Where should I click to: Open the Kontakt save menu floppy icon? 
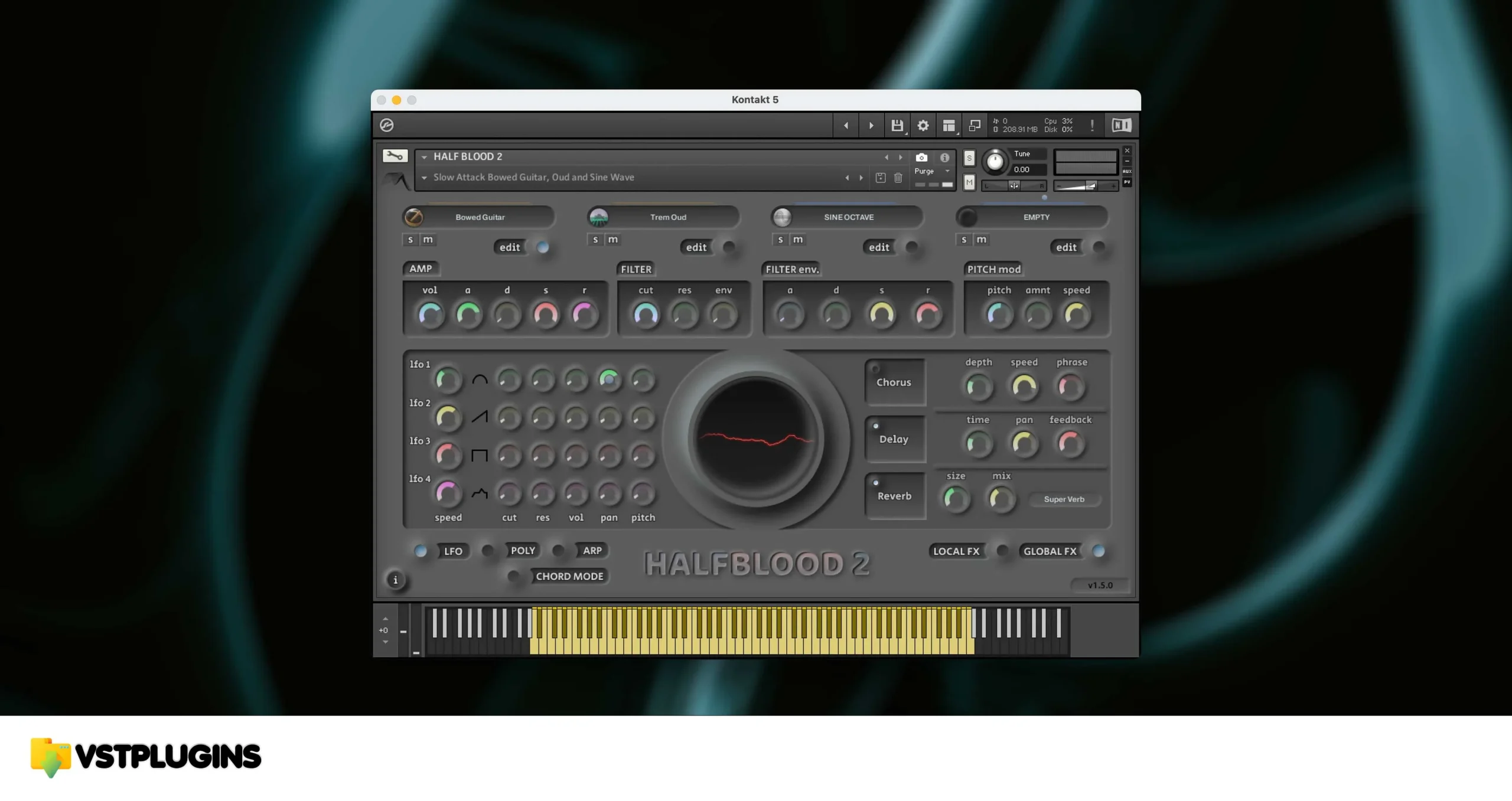tap(897, 125)
